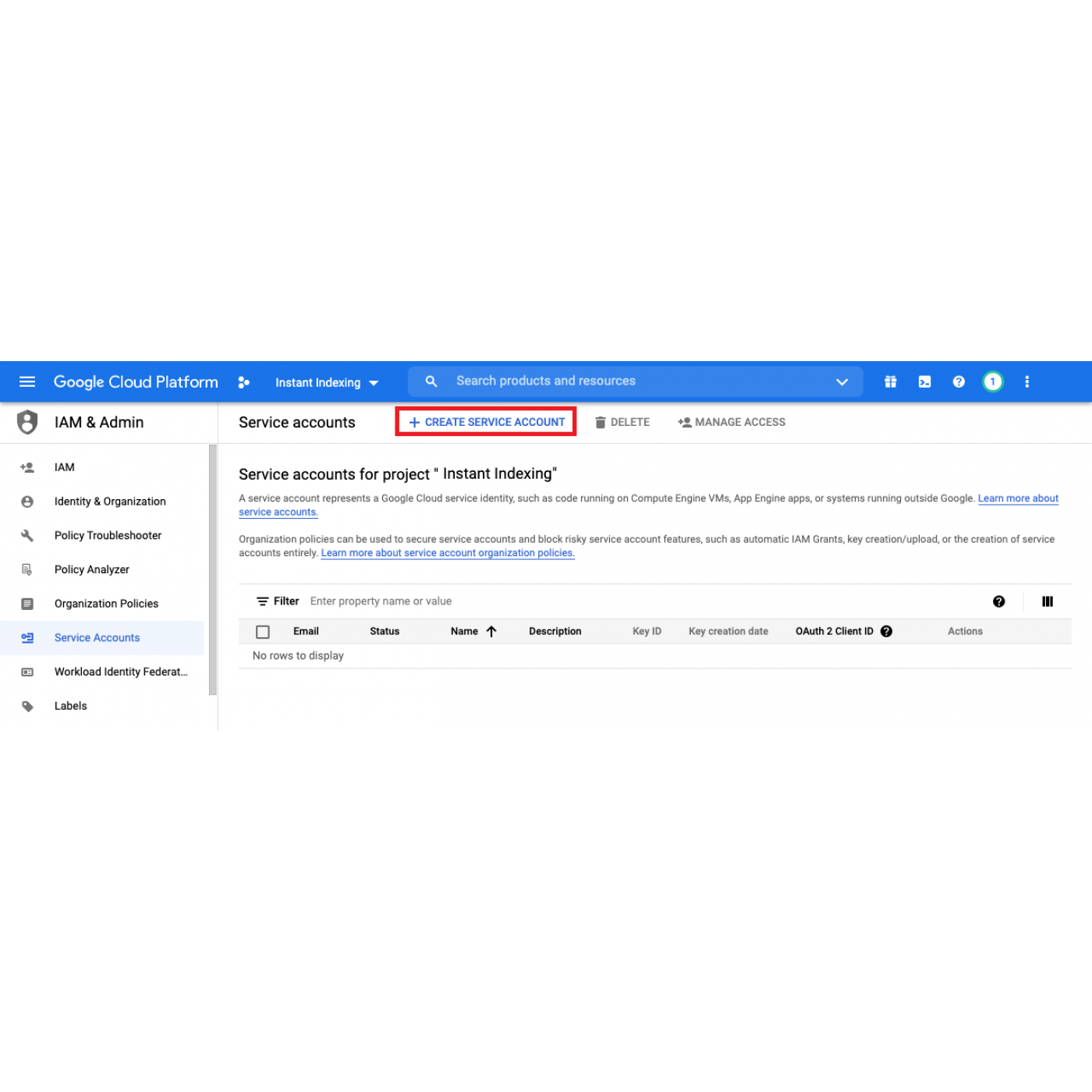Screen dimensions: 1092x1092
Task: Click the OAuth 2 Client ID help icon
Action: point(886,631)
